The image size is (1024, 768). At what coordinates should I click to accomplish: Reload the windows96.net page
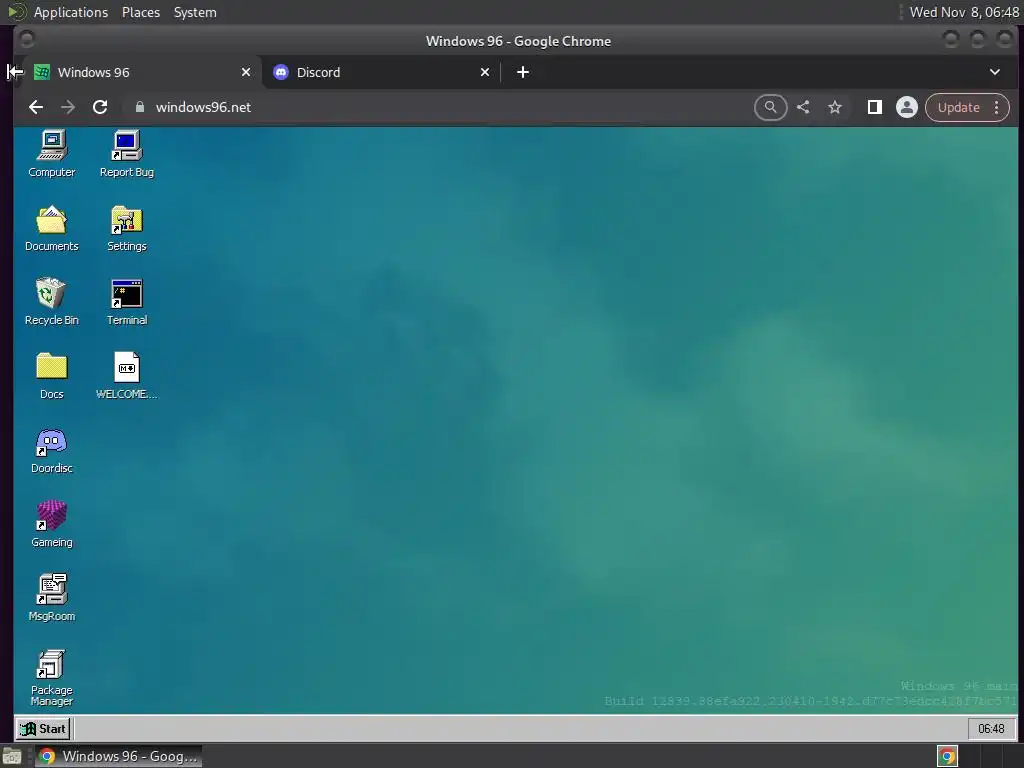click(100, 107)
